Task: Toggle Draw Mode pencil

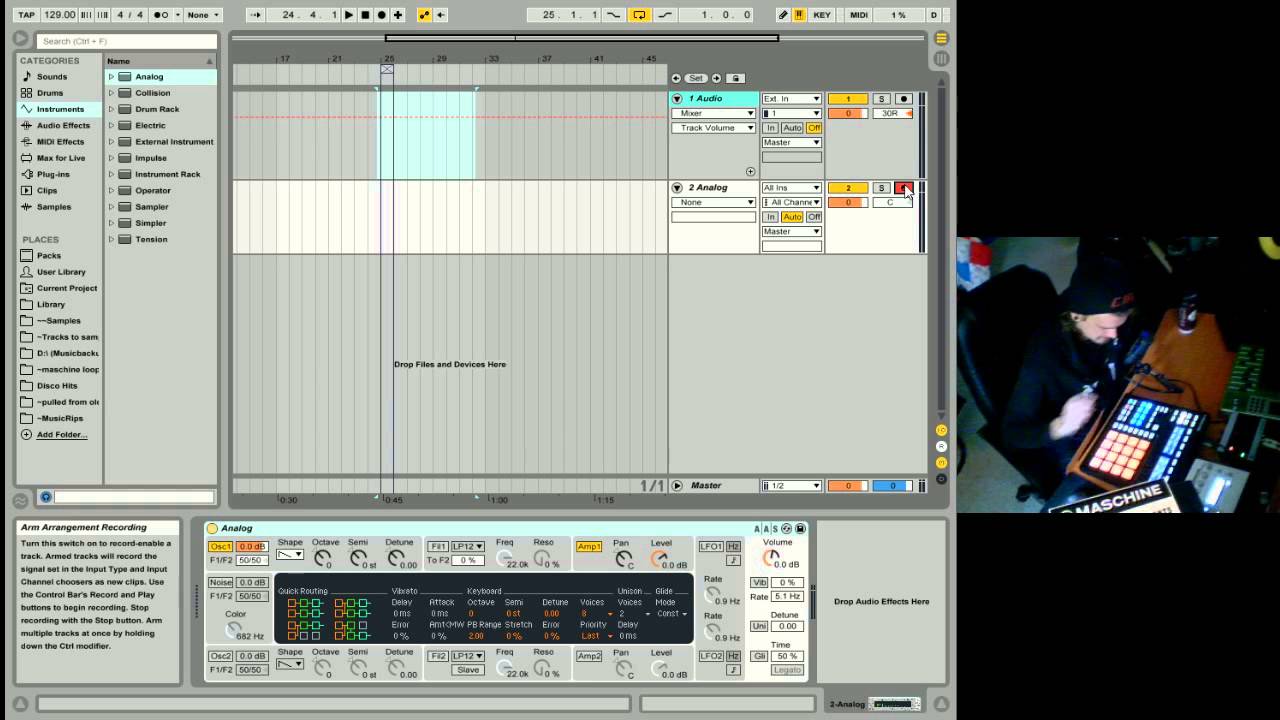Action: [x=783, y=15]
